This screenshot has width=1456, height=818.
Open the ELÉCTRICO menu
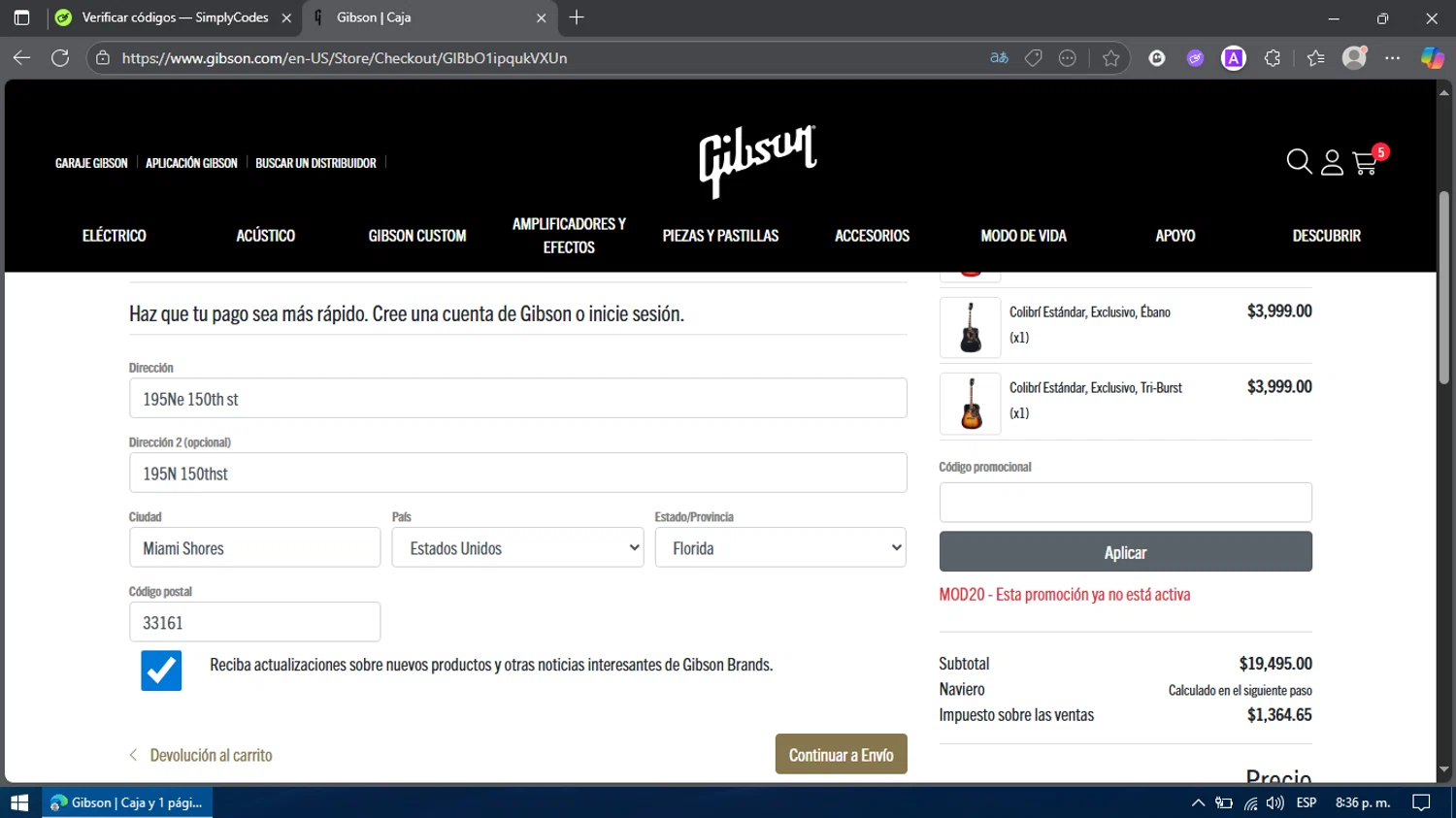[114, 236]
